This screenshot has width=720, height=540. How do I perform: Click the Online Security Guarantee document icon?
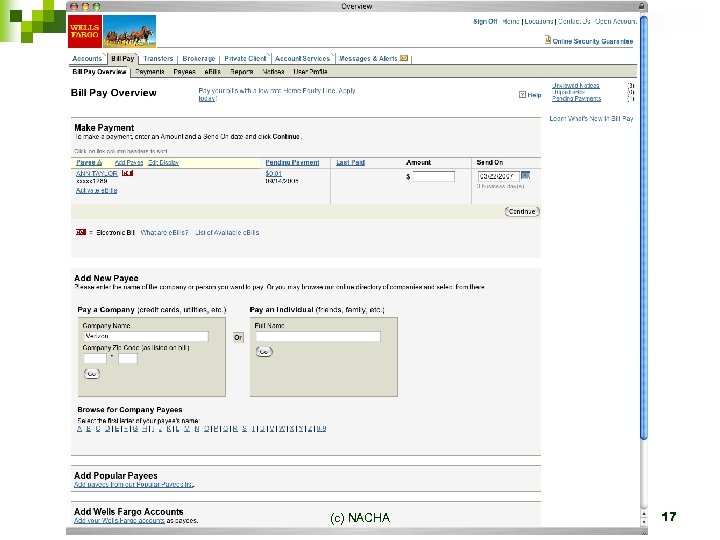(x=548, y=40)
